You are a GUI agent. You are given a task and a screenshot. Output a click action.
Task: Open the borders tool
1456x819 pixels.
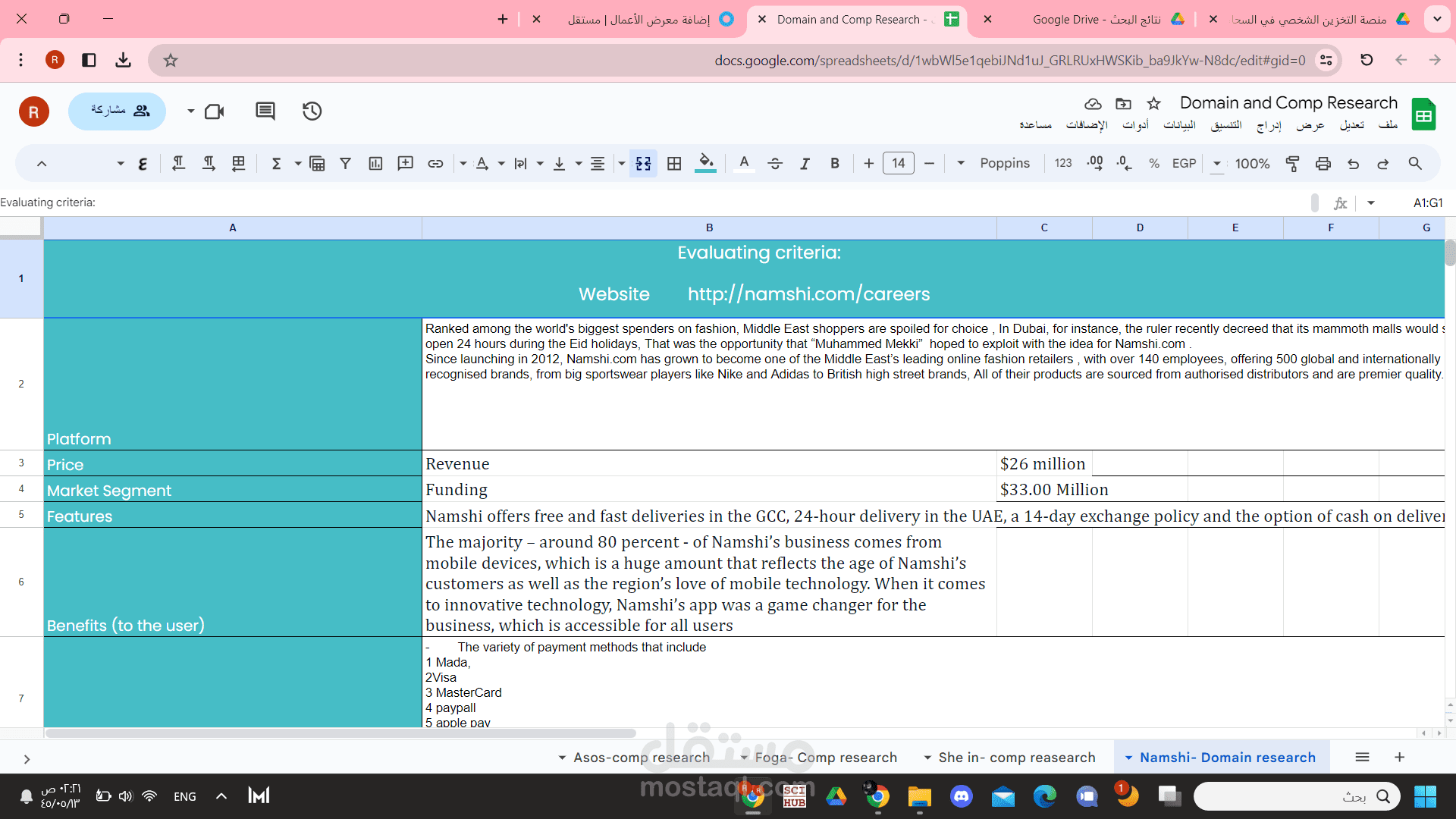tap(674, 163)
